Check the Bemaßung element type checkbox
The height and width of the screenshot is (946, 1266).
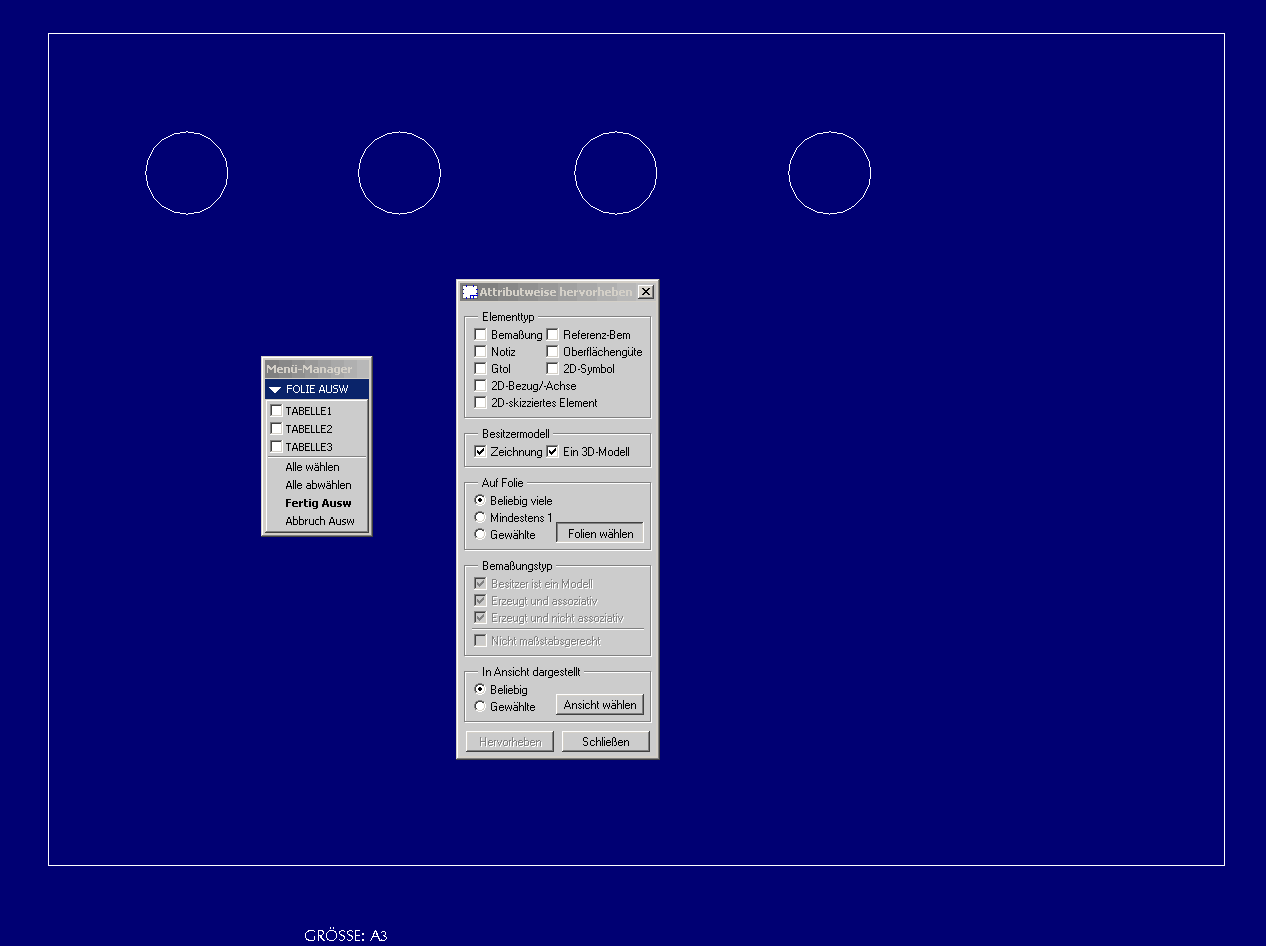[x=481, y=335]
